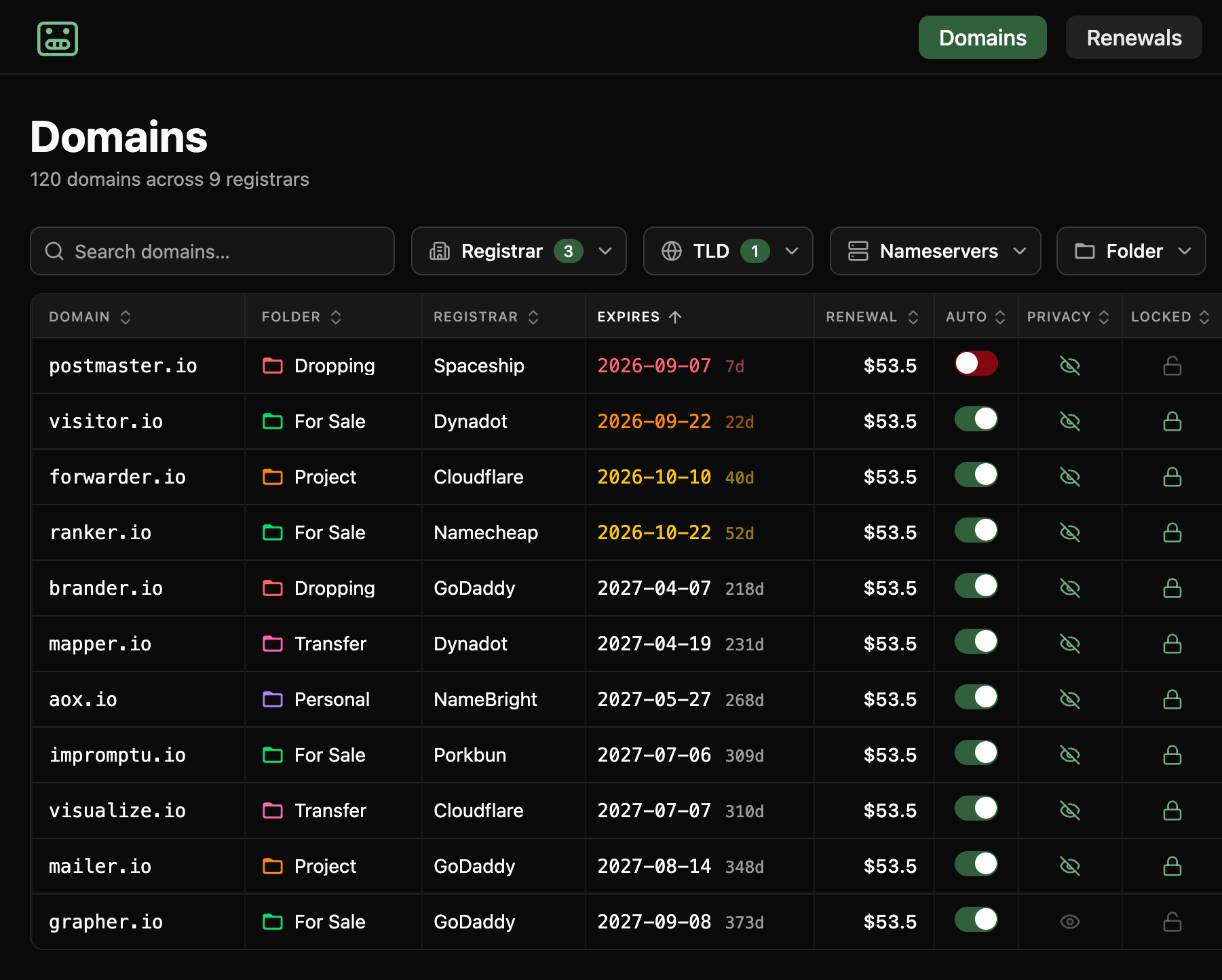Viewport: 1222px width, 980px height.
Task: Click the 2027-08-14 expiry date
Action: point(654,867)
